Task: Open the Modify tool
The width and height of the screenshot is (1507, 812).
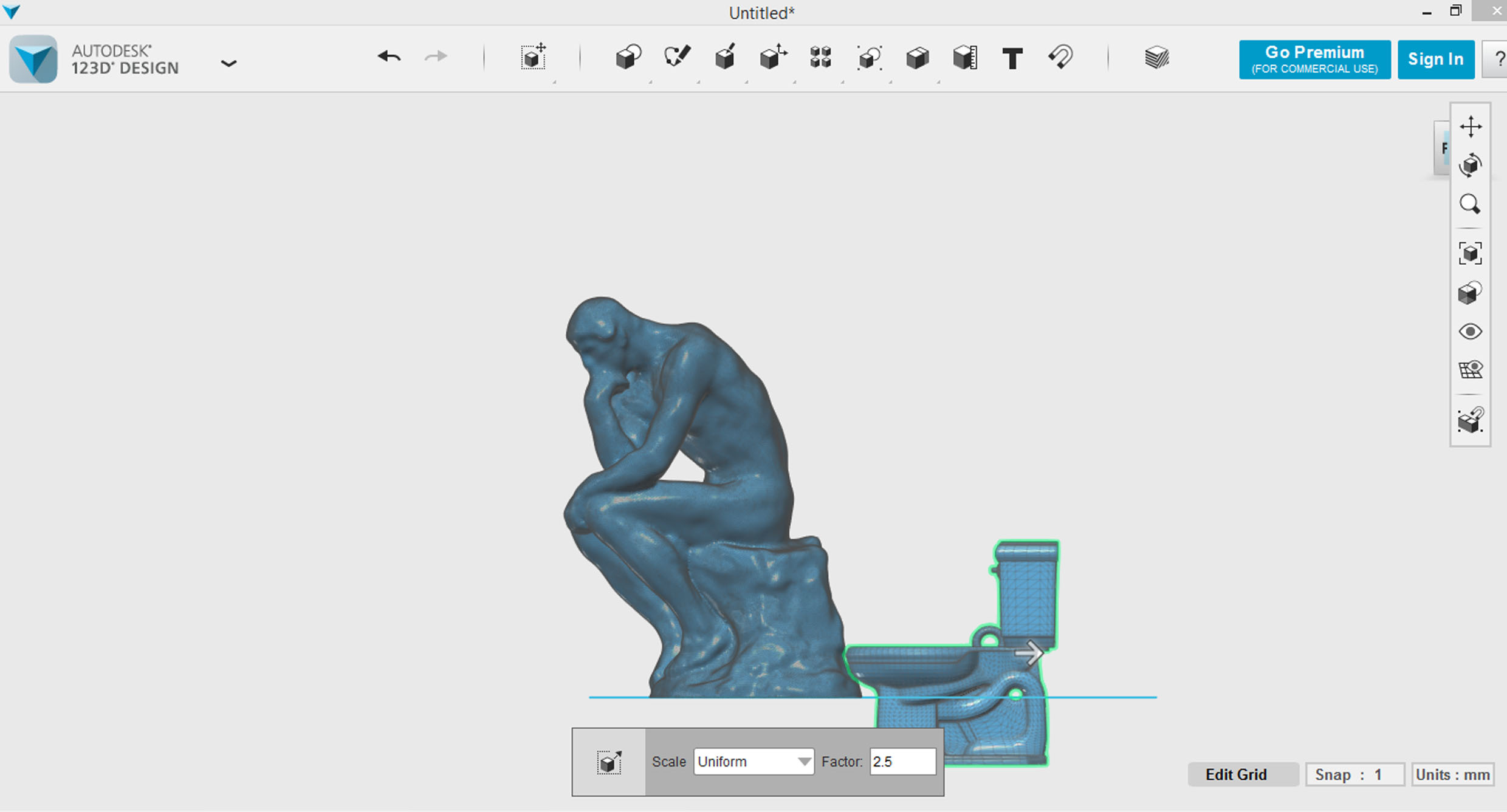Action: click(x=773, y=57)
